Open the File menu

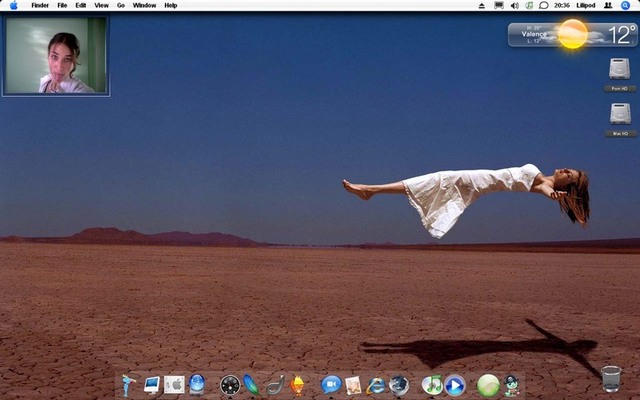pyautogui.click(x=62, y=5)
